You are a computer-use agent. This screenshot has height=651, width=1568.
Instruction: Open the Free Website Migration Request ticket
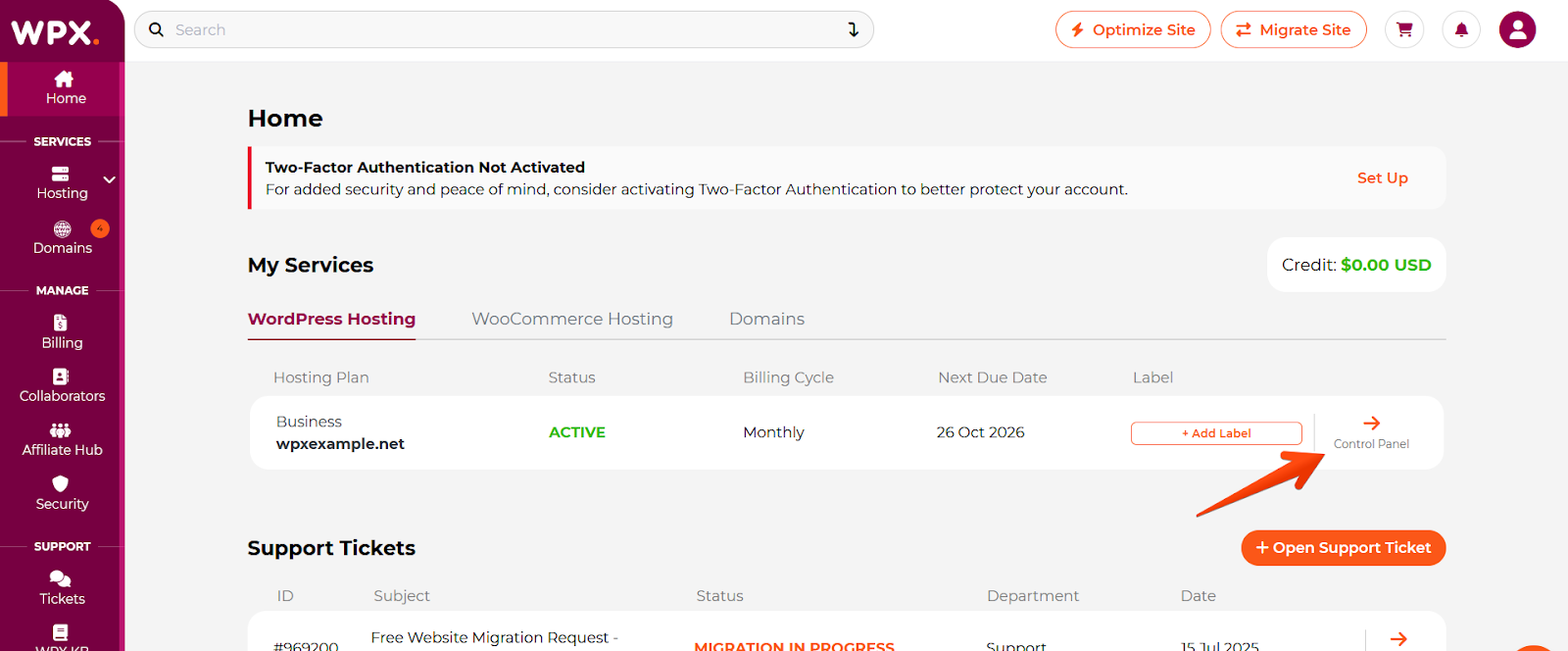click(x=494, y=637)
